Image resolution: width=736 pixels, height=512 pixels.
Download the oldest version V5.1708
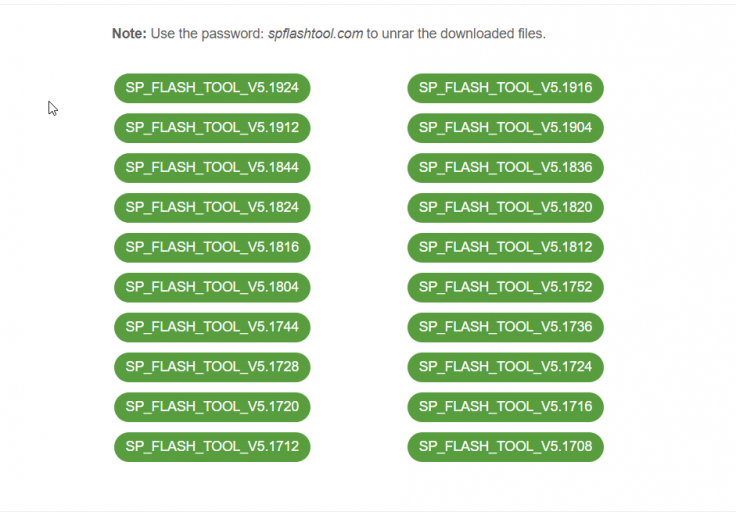[505, 446]
